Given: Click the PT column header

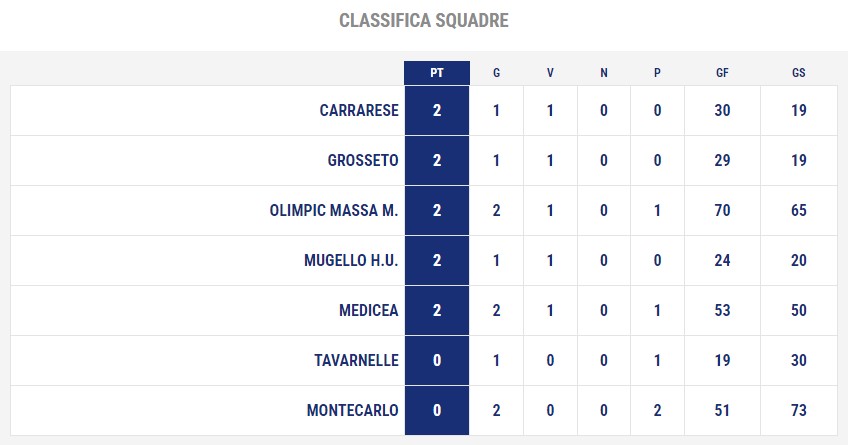Looking at the screenshot, I should [x=437, y=73].
